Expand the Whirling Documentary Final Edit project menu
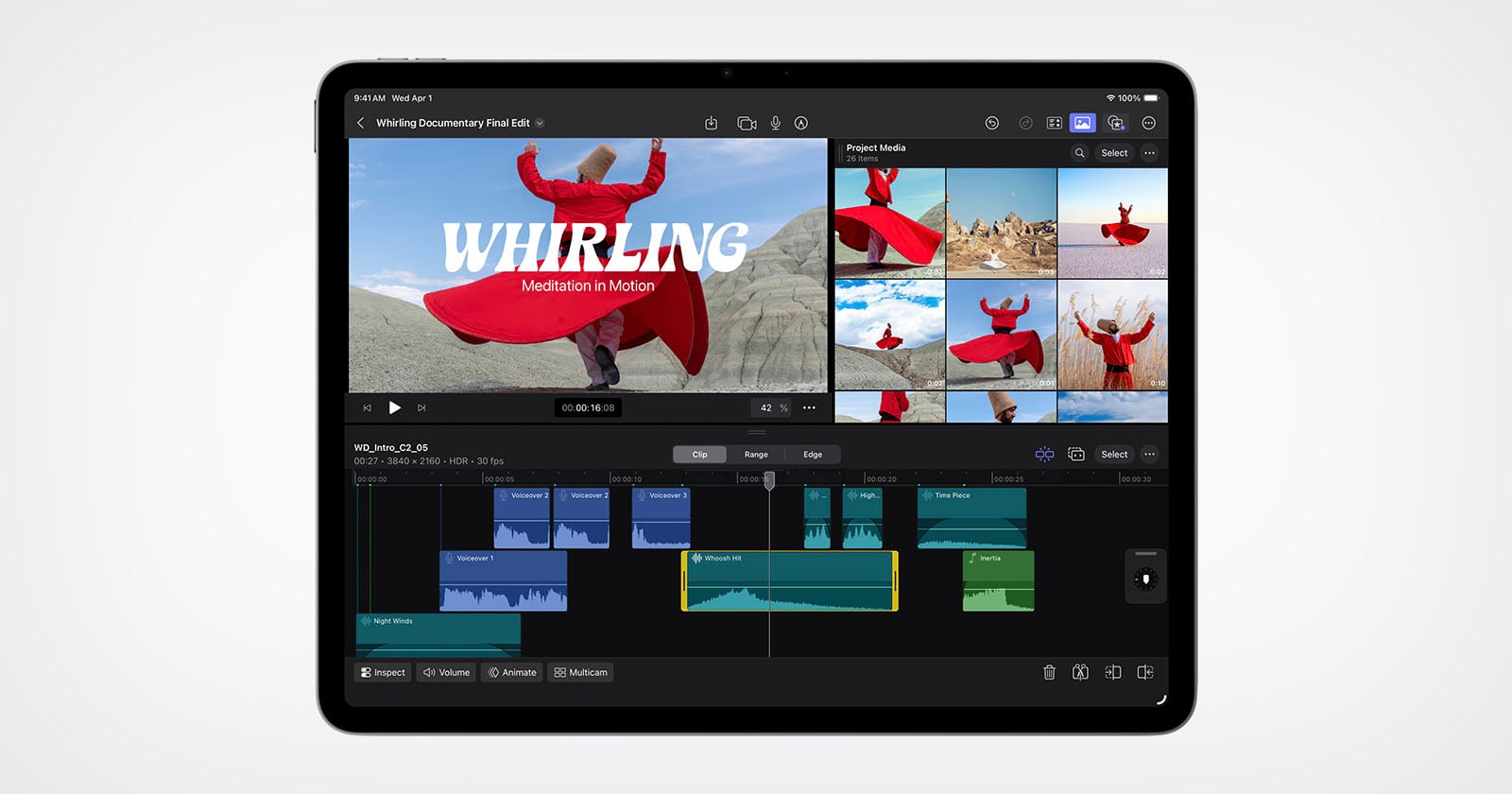 pyautogui.click(x=540, y=123)
